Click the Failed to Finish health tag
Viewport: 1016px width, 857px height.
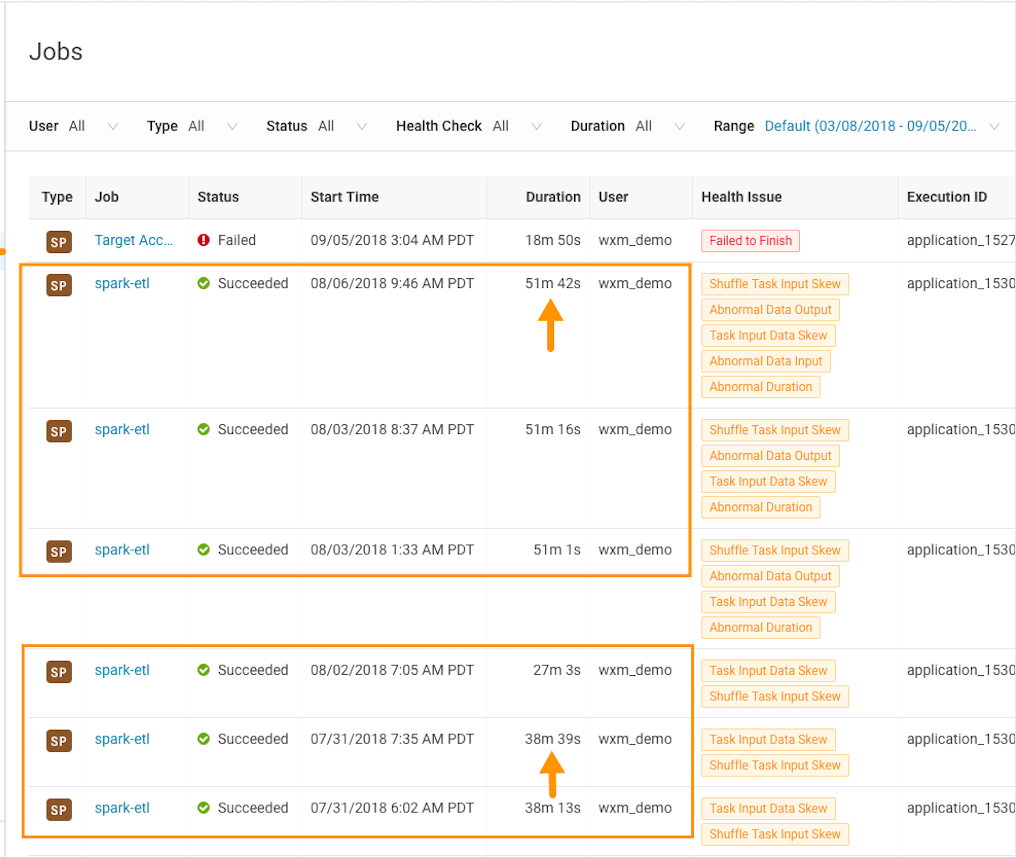[x=750, y=241]
